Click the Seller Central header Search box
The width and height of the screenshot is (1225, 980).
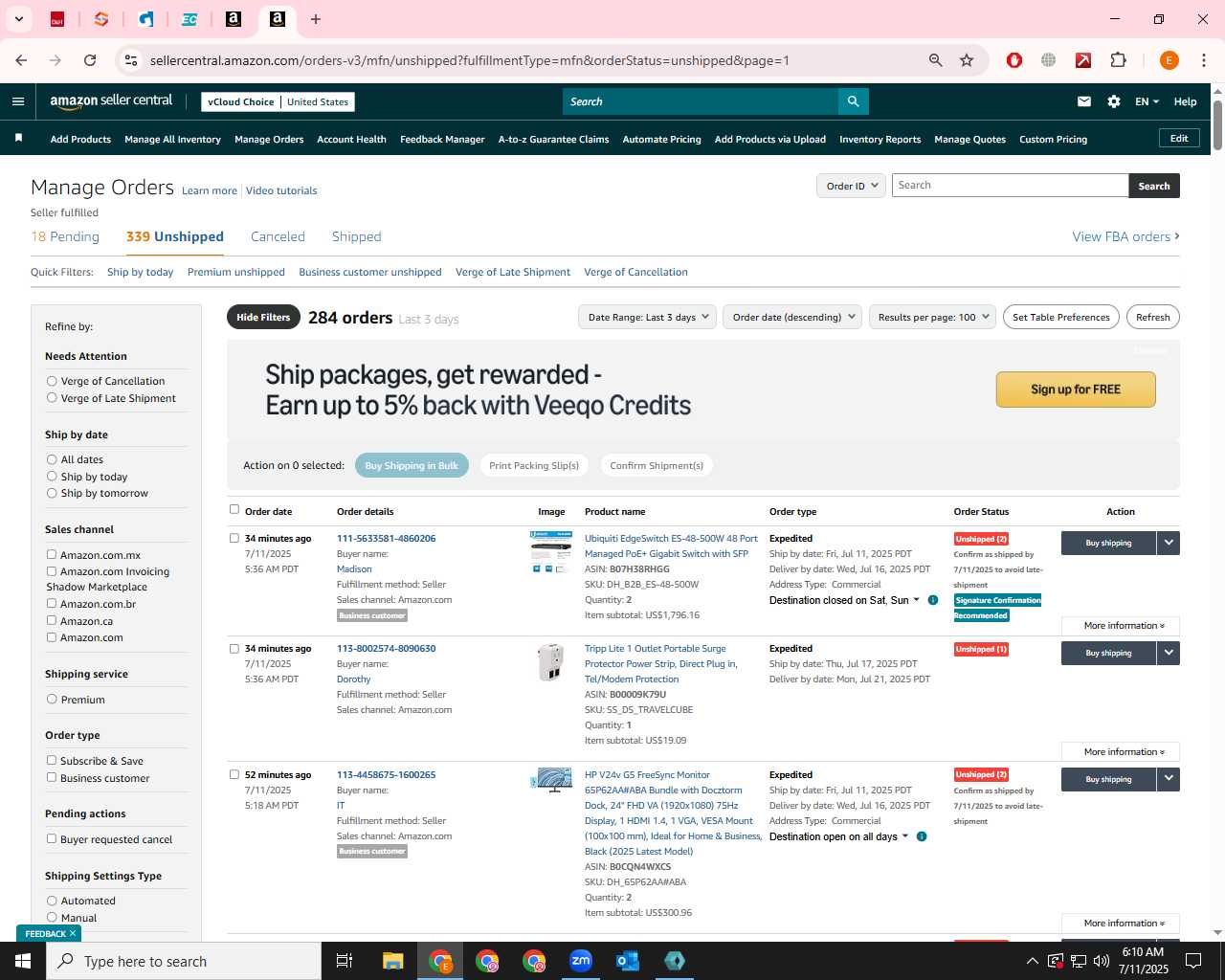click(701, 101)
